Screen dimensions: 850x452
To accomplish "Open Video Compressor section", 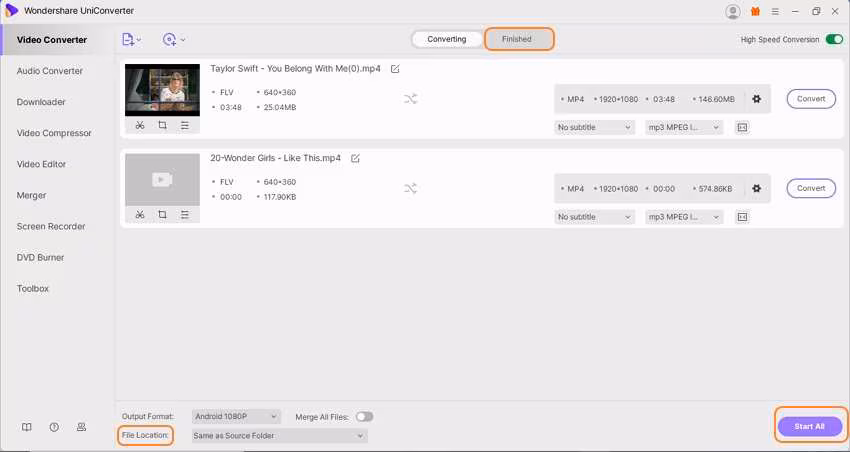I will (x=54, y=133).
